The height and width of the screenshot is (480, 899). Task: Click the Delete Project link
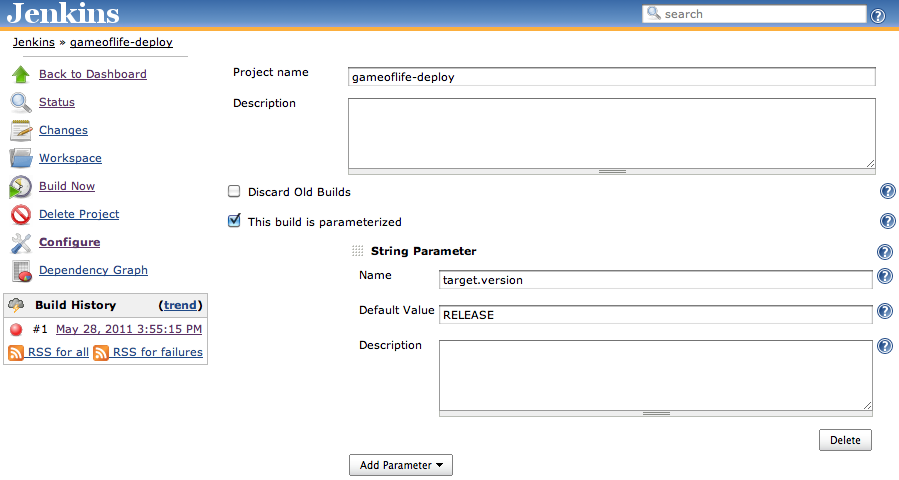[x=79, y=214]
